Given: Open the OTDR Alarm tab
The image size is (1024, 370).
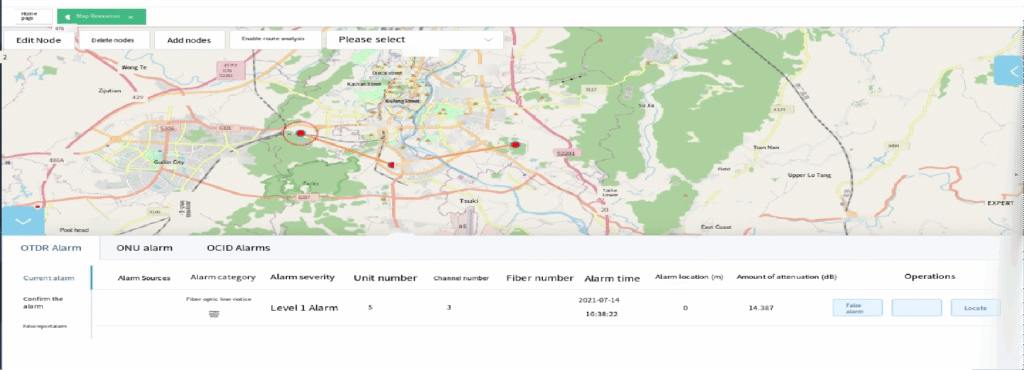Looking at the screenshot, I should tap(51, 248).
